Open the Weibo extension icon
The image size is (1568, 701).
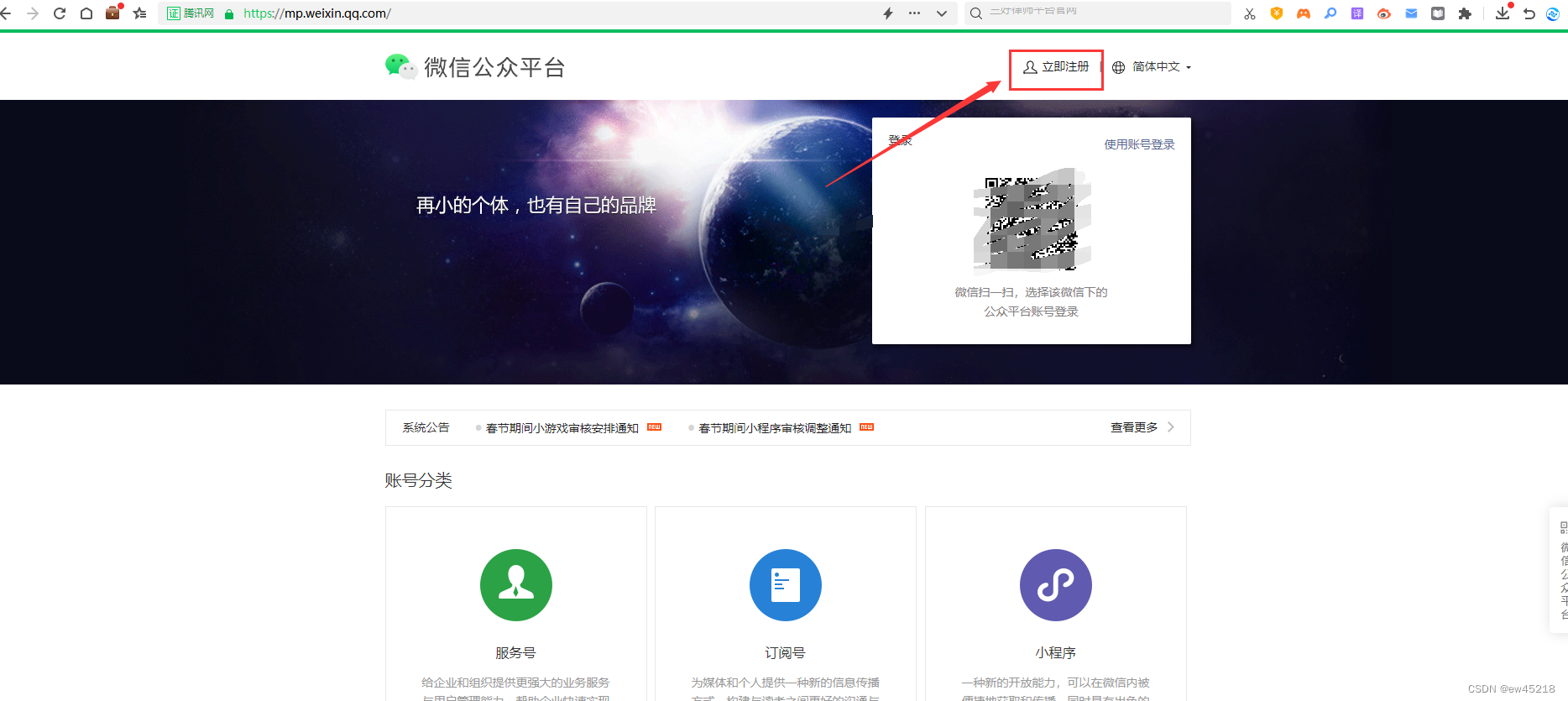[1384, 13]
